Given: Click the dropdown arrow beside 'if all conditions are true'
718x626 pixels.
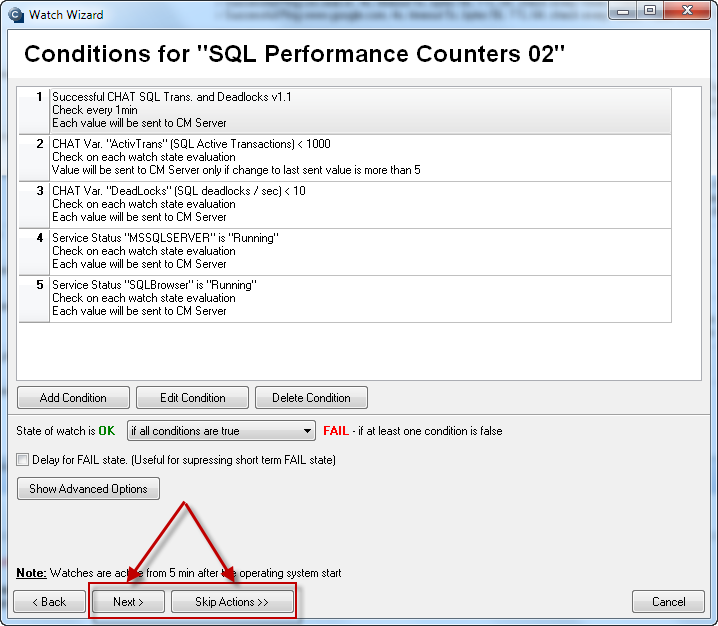Looking at the screenshot, I should pos(307,431).
